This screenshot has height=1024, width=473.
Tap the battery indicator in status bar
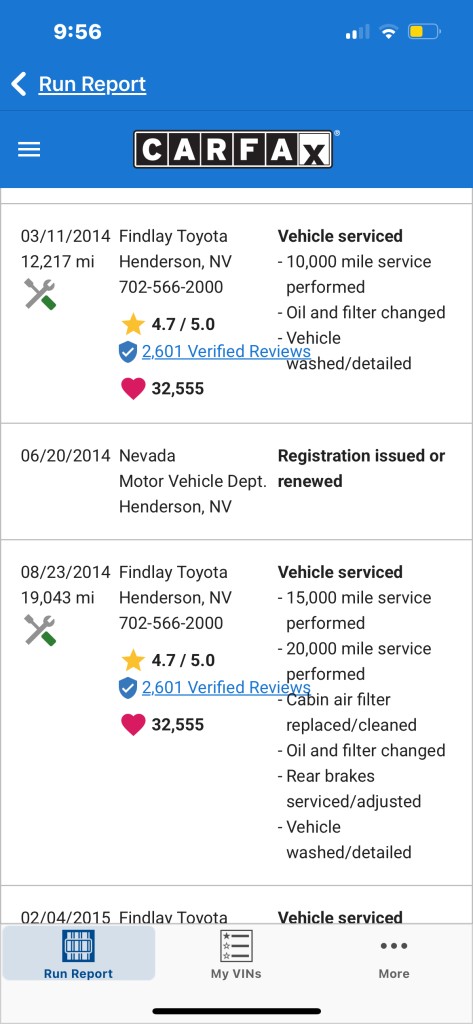[x=424, y=31]
